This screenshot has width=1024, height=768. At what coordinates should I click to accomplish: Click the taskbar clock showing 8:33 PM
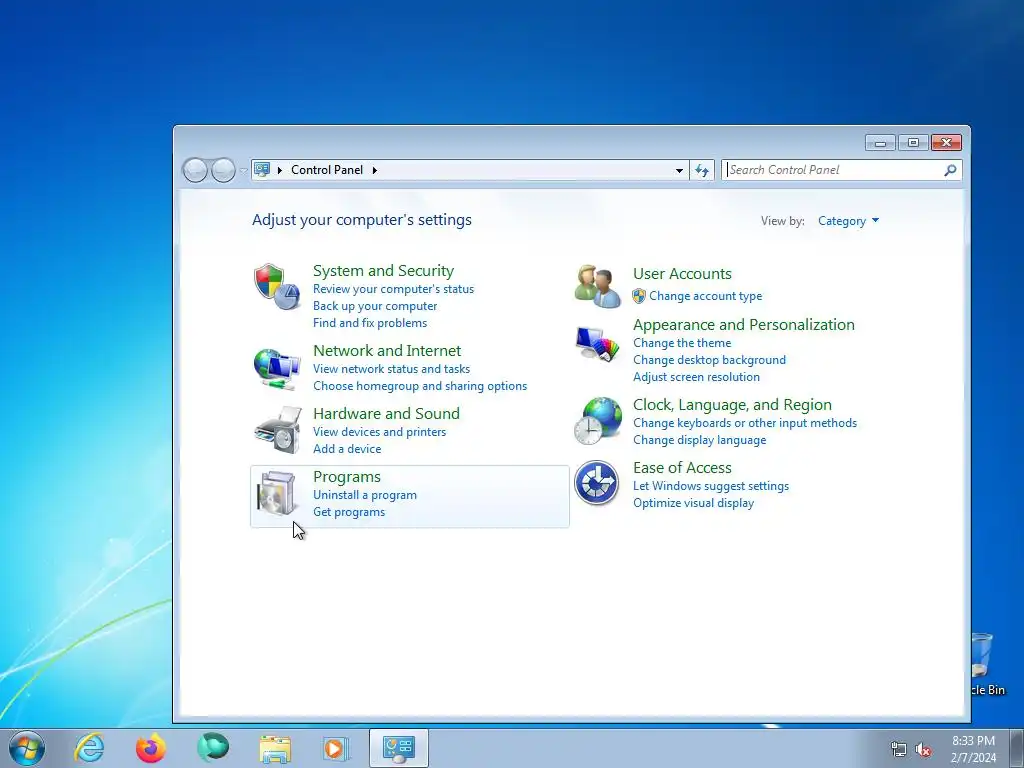[973, 748]
